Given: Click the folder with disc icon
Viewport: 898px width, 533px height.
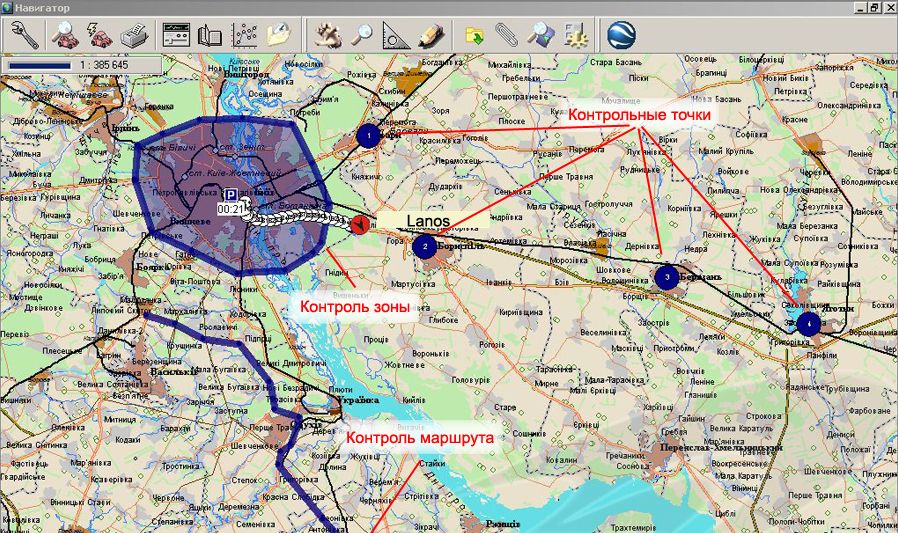Looking at the screenshot, I should coord(279,36).
